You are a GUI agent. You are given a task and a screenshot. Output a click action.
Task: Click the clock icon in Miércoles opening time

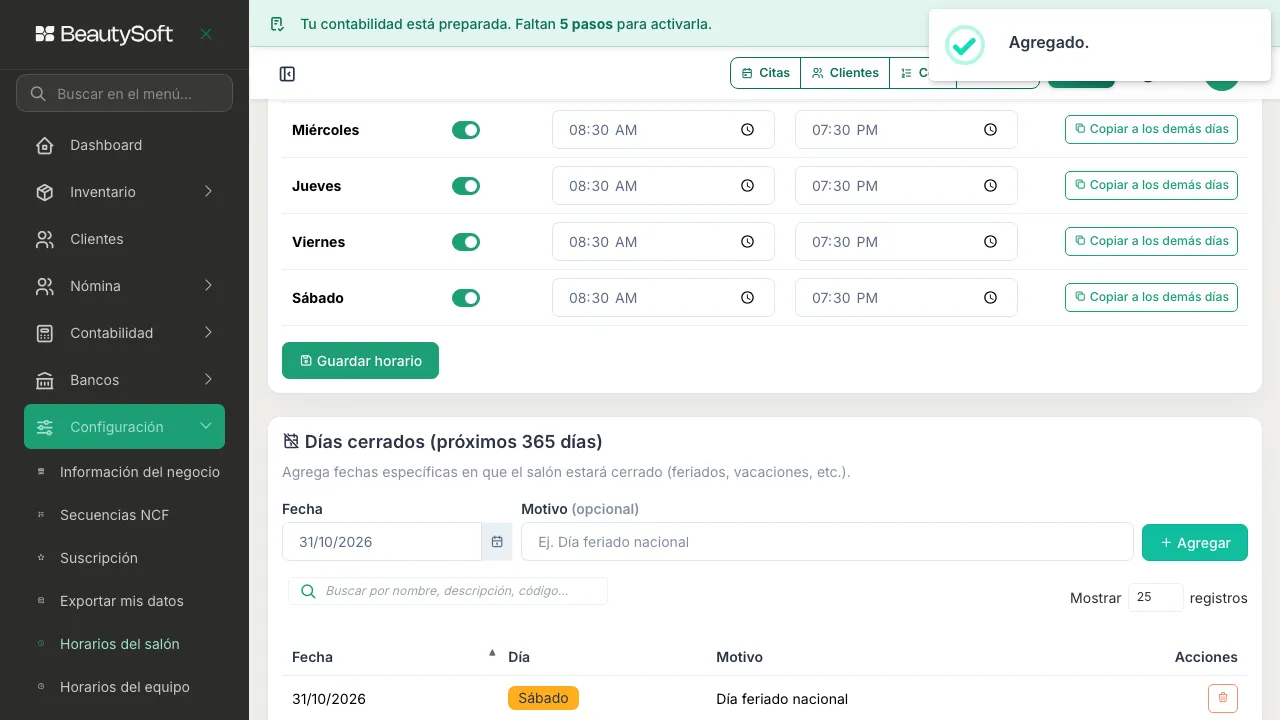tap(747, 130)
